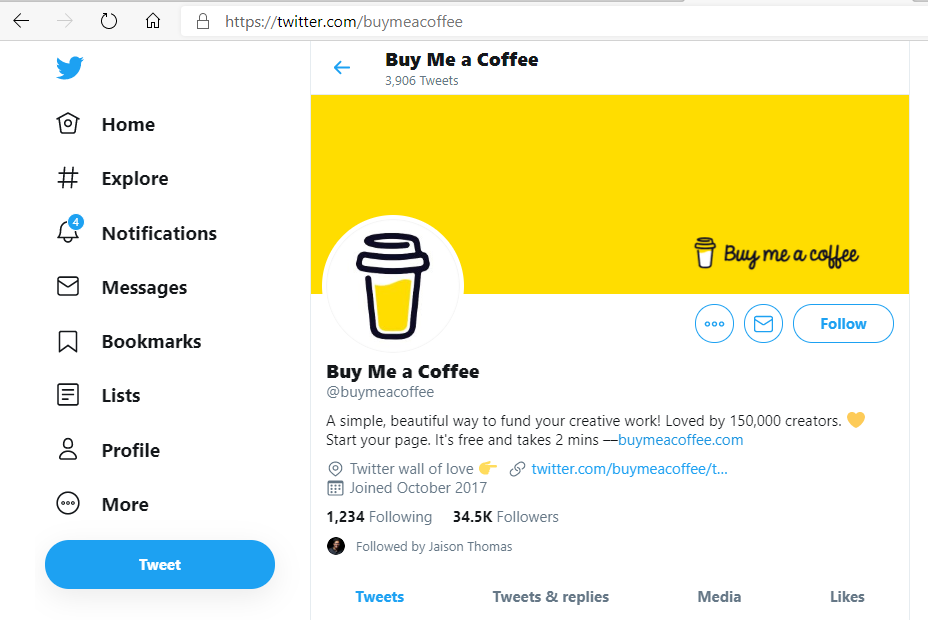Click the Twitter bird logo

tap(69, 68)
